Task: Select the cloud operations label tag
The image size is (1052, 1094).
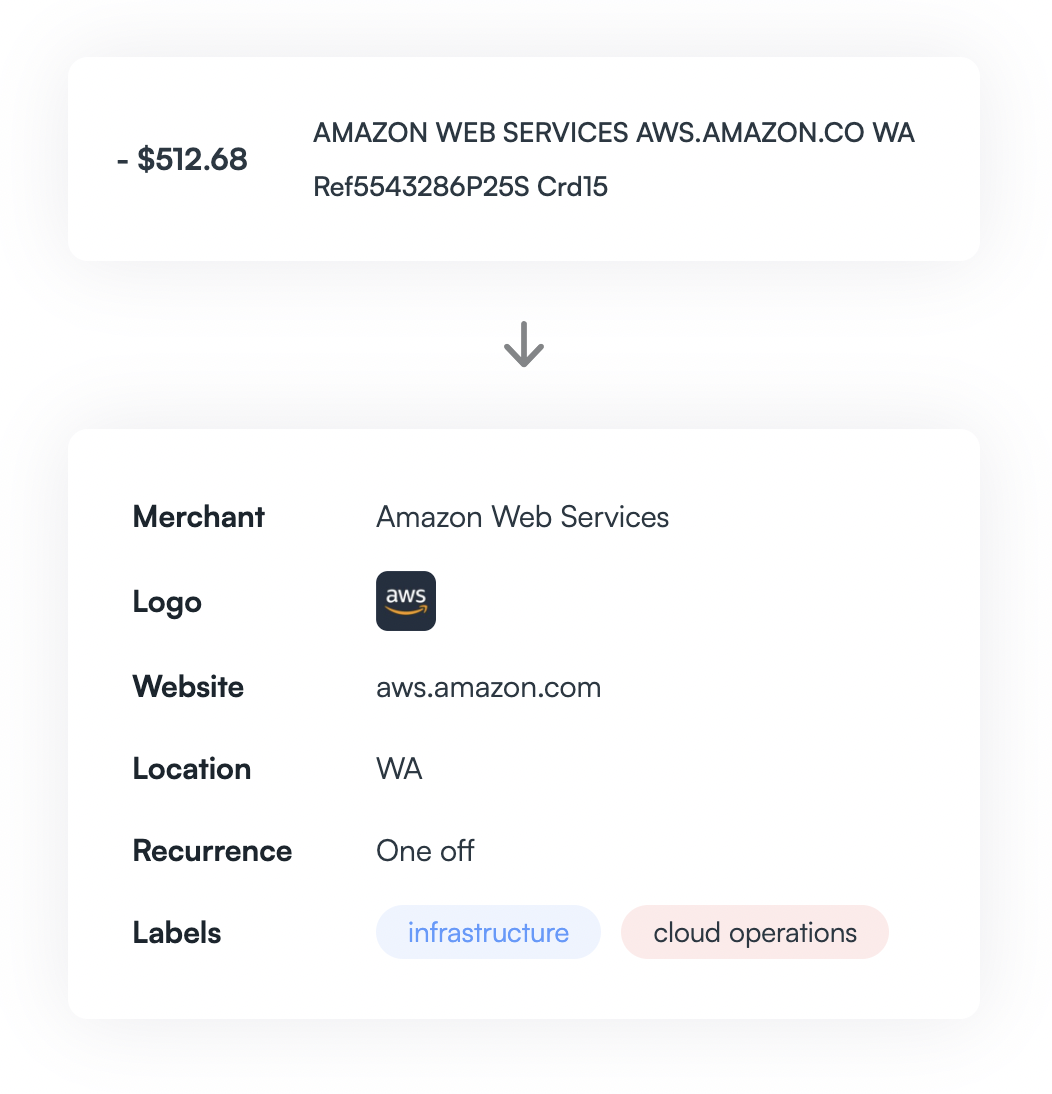Action: pyautogui.click(x=755, y=933)
